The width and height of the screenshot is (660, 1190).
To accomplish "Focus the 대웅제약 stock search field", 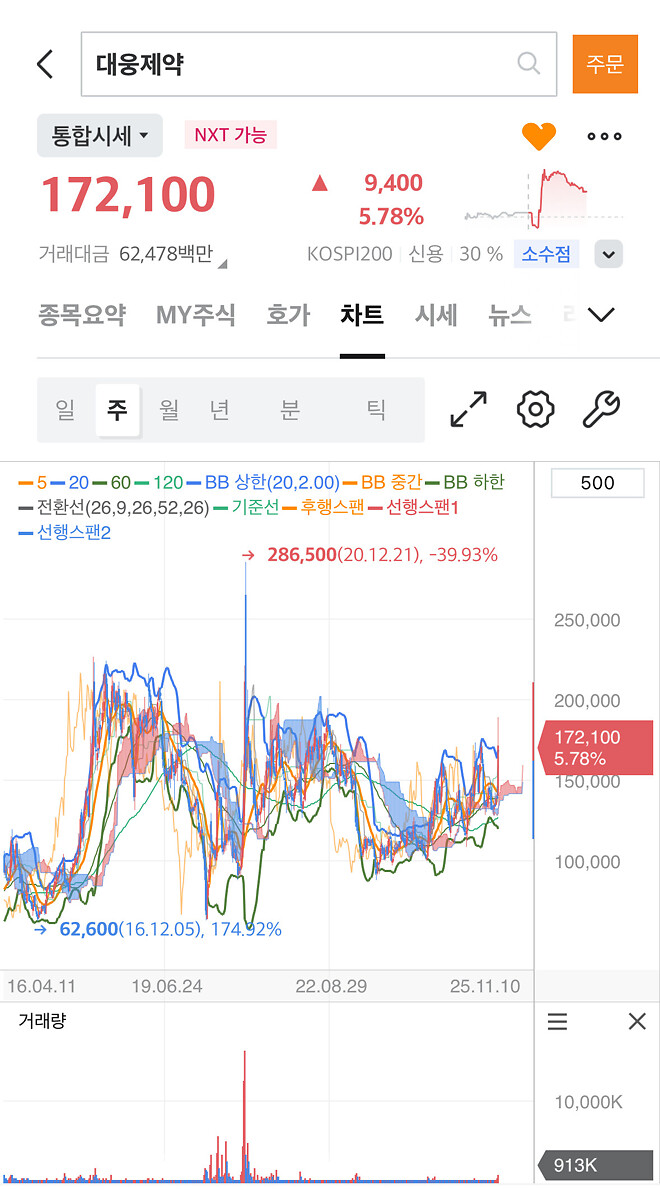I will click(x=319, y=64).
